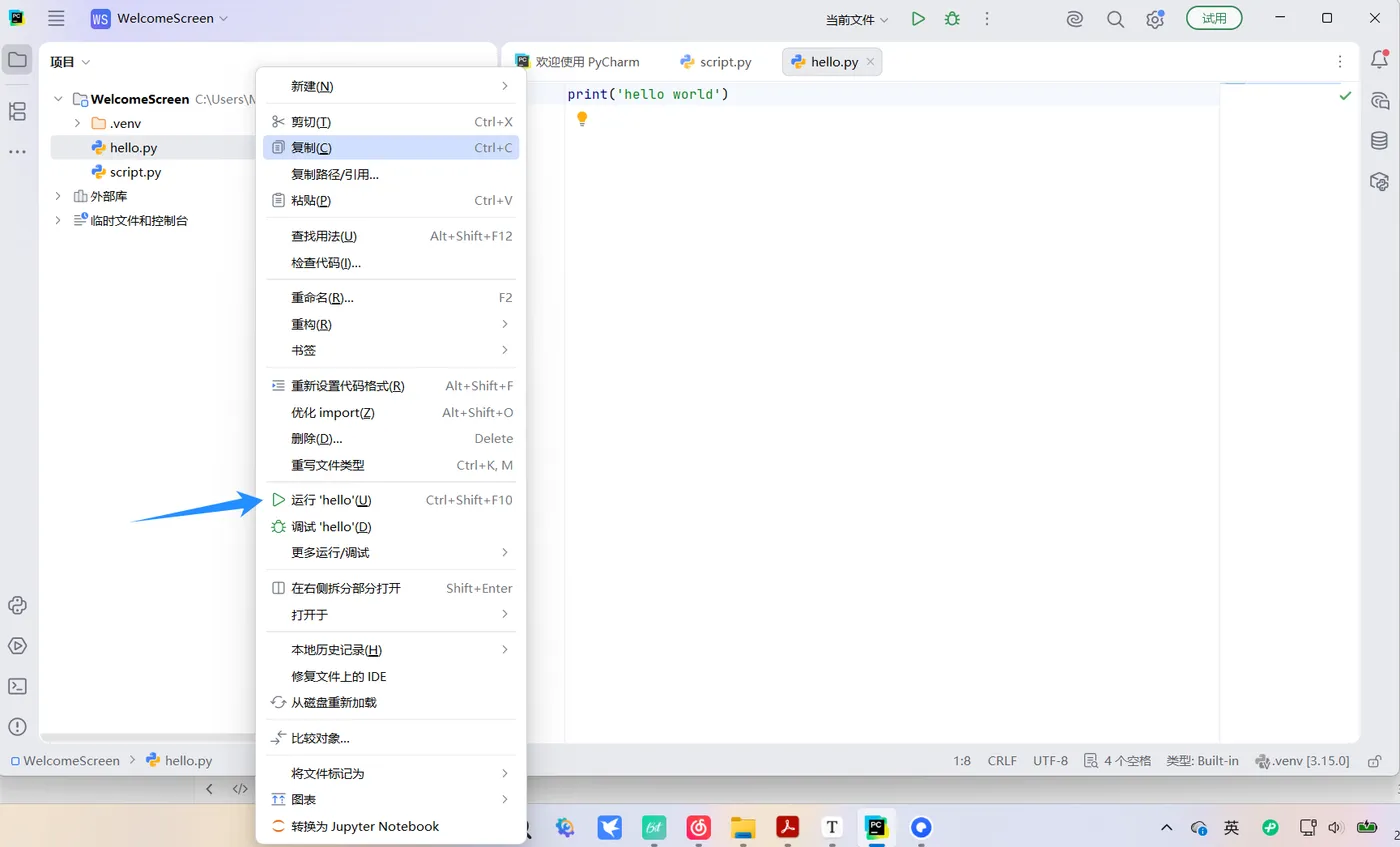Click the .venv [3.15.0] interpreter widget
1400x847 pixels.
click(1302, 761)
